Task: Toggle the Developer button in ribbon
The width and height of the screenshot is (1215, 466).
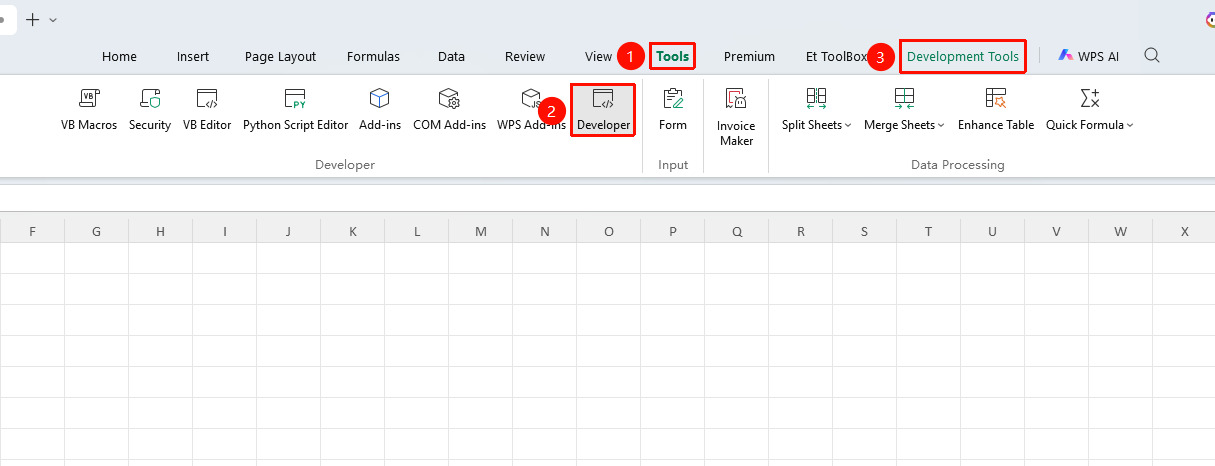Action: tap(603, 110)
